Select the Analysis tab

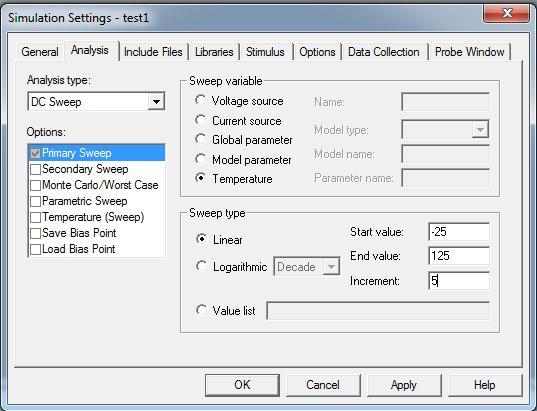[90, 51]
